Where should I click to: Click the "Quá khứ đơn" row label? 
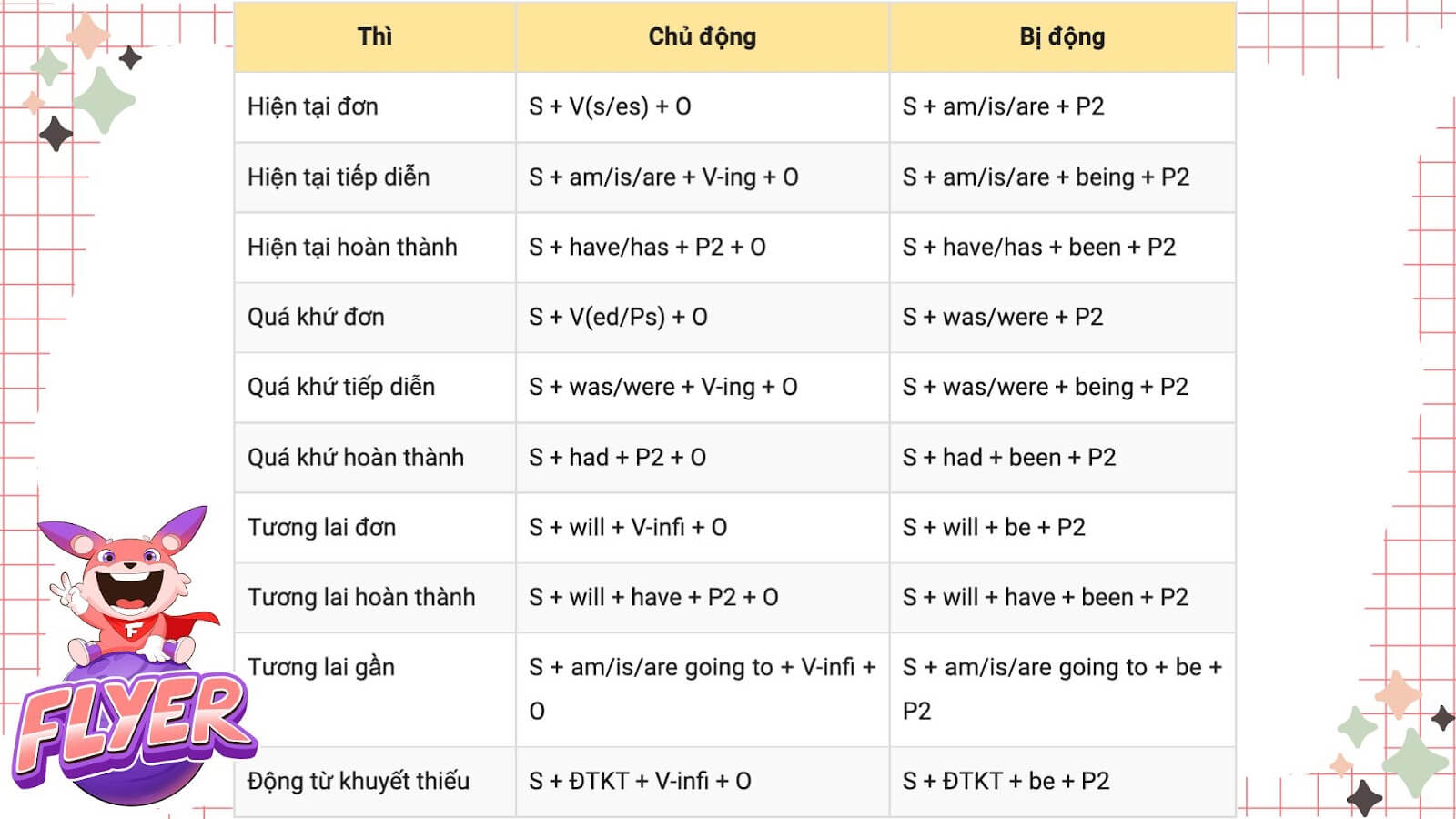click(x=316, y=318)
